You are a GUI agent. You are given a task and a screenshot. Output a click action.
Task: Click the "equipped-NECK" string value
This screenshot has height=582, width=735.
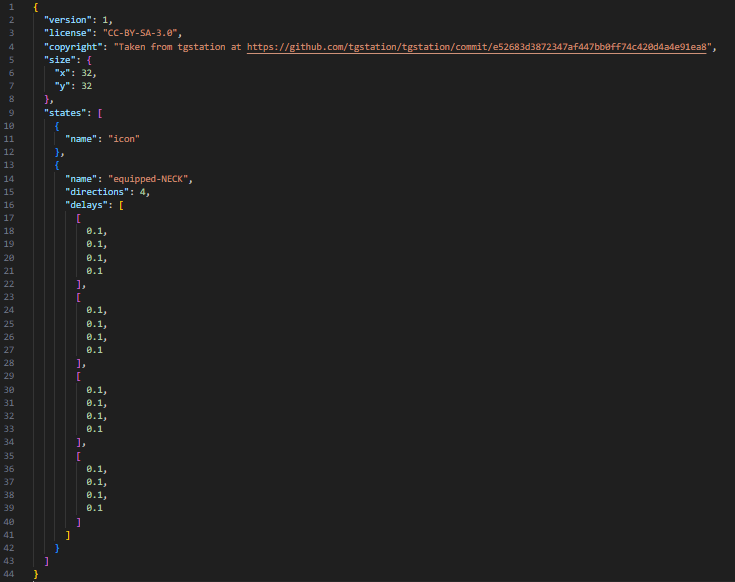148,179
